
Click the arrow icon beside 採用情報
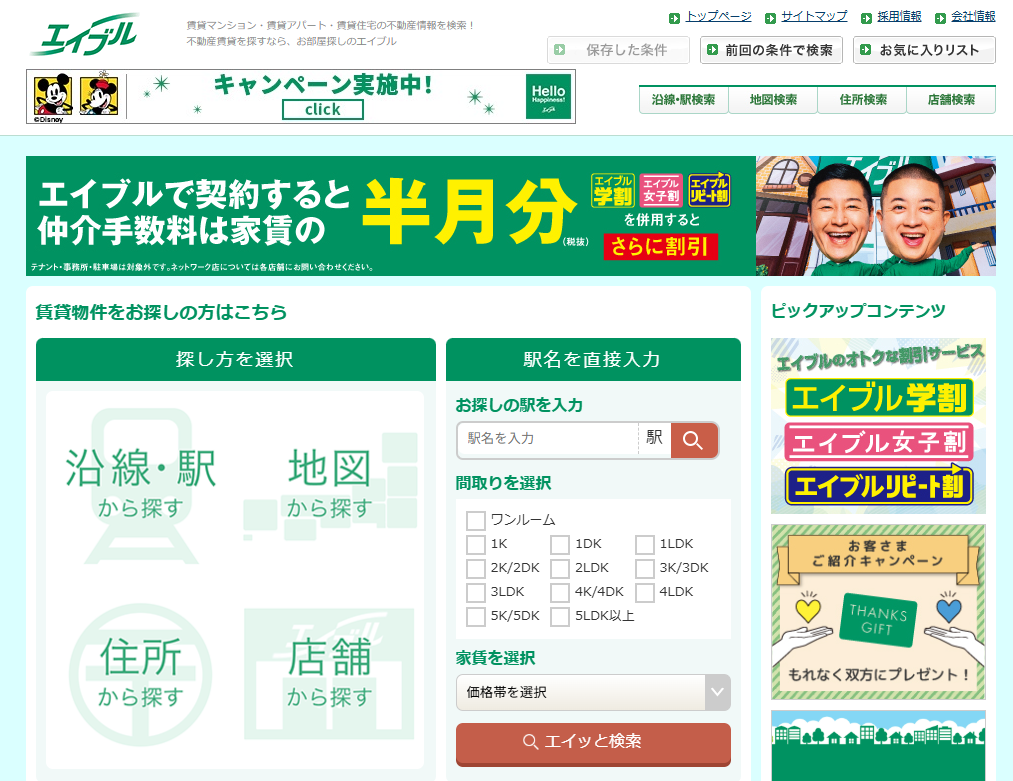coord(866,18)
